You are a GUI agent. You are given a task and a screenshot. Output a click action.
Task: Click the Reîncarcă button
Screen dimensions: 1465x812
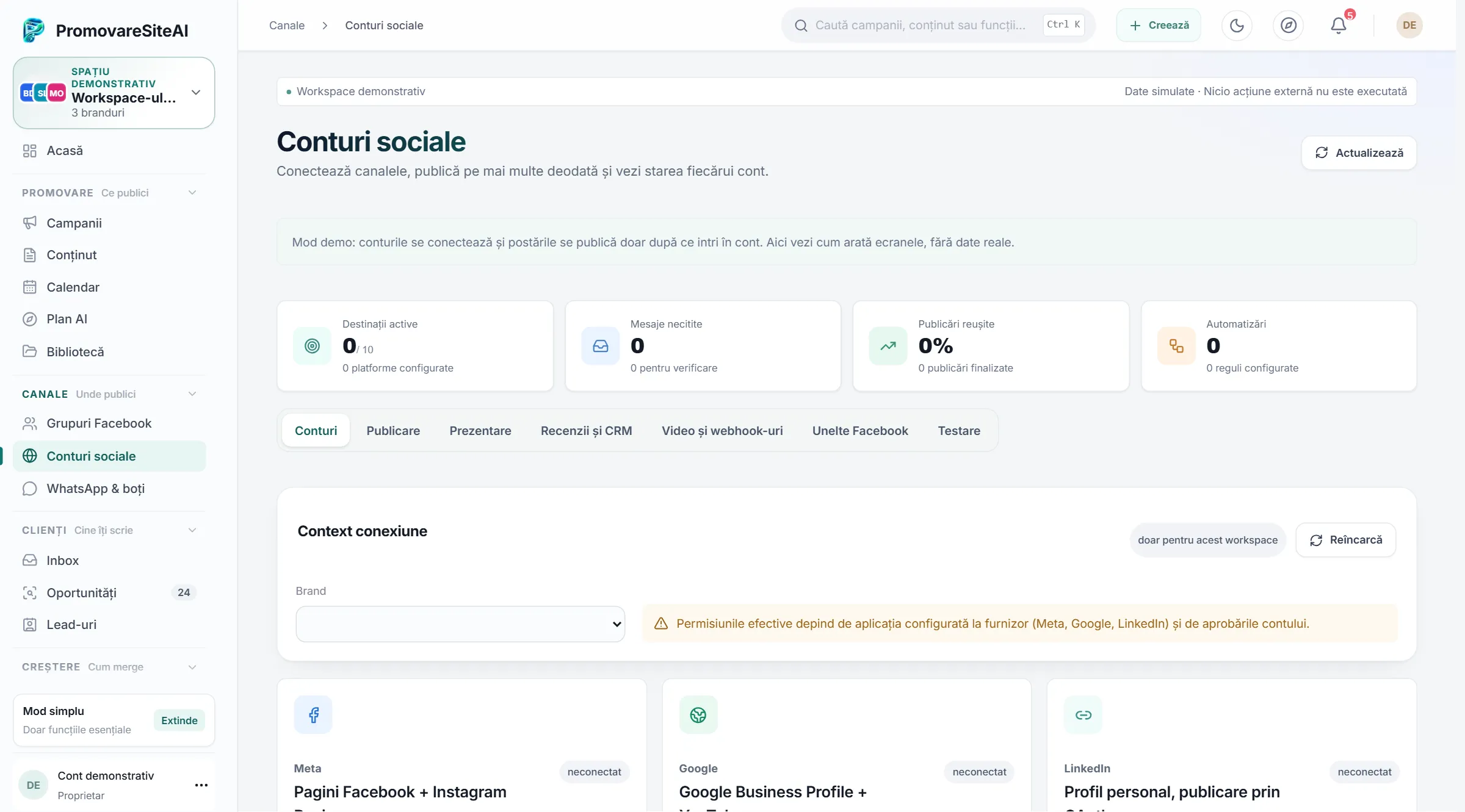[1345, 540]
